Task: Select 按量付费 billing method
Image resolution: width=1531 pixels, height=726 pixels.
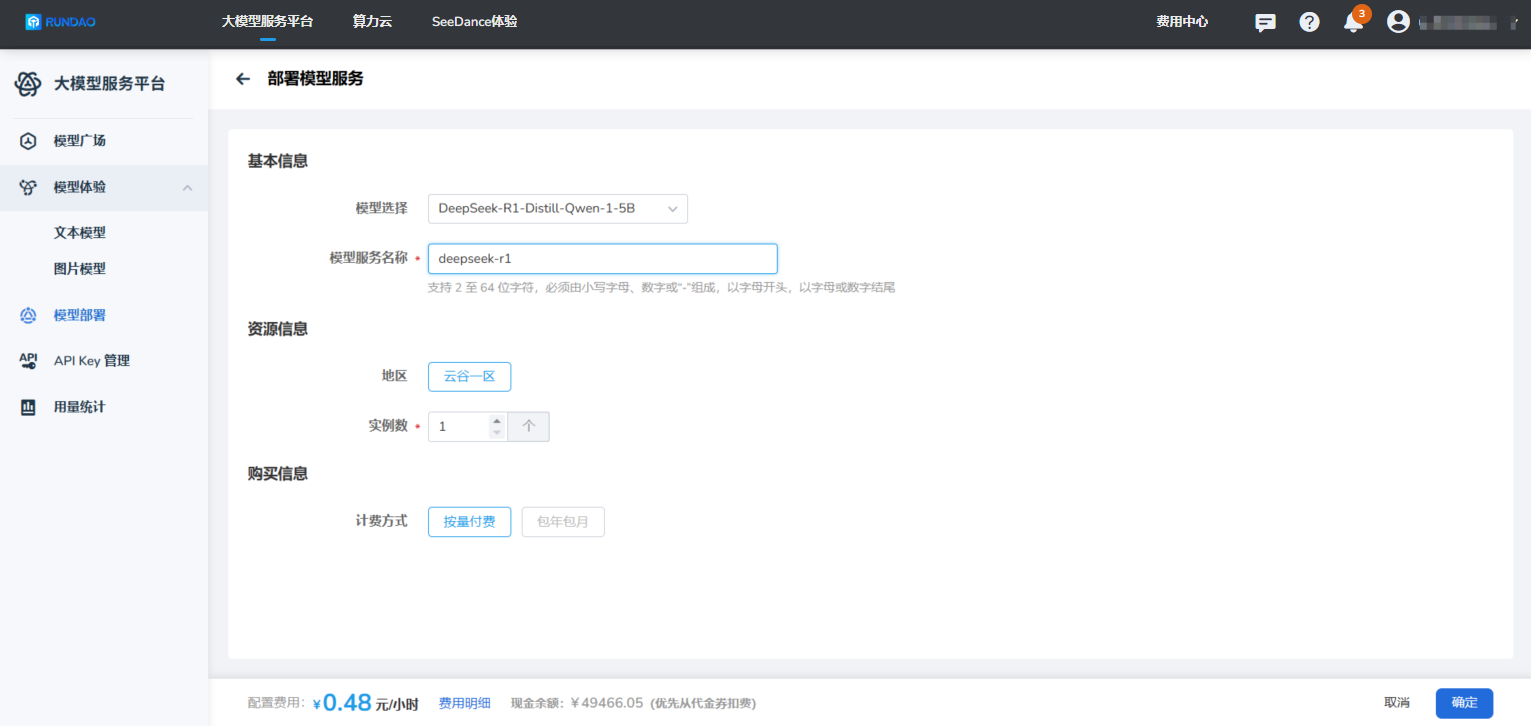Action: pos(469,522)
